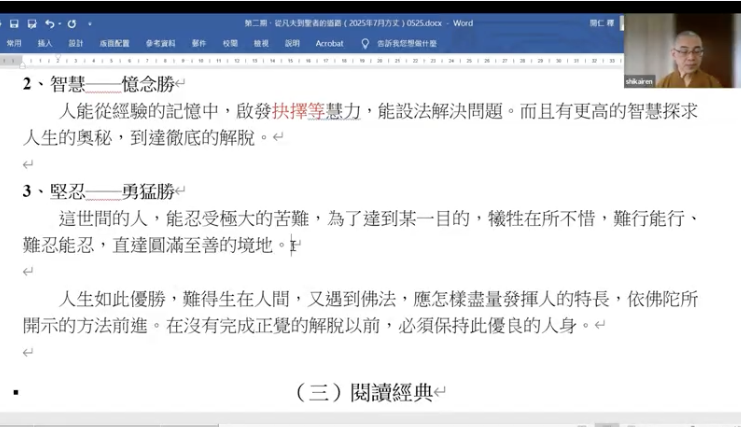Image resolution: width=741 pixels, height=427 pixels.
Task: Switch to the 常用 ribbon tab
Action: tap(14, 44)
